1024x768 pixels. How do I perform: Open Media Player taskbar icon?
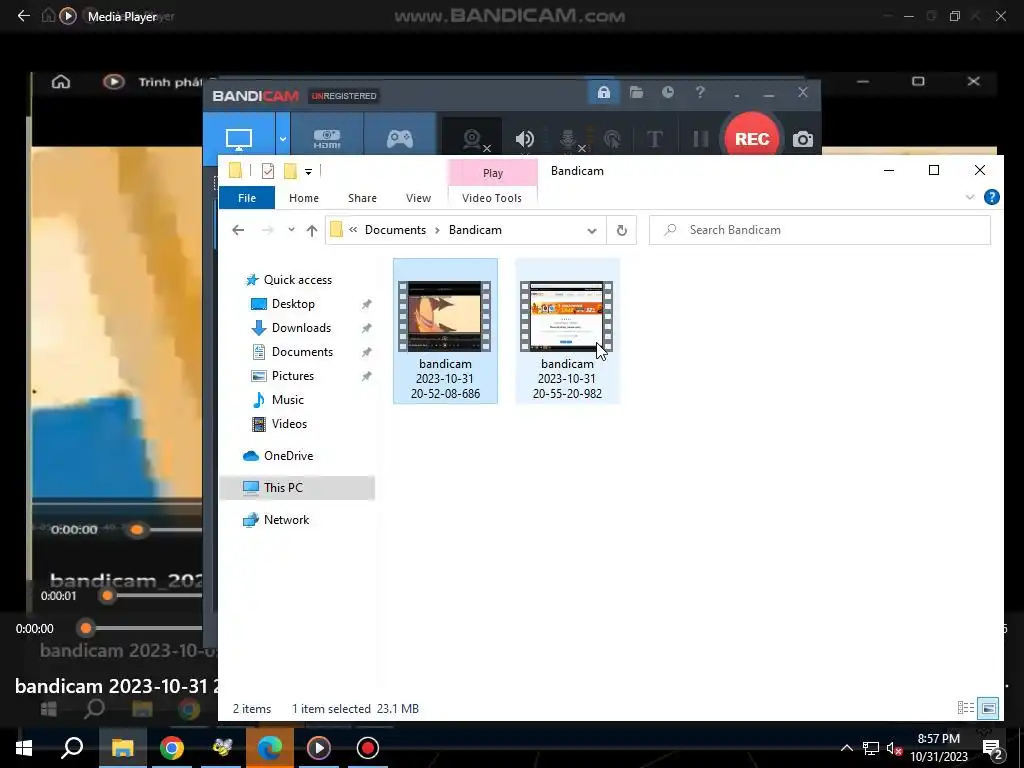pyautogui.click(x=319, y=748)
